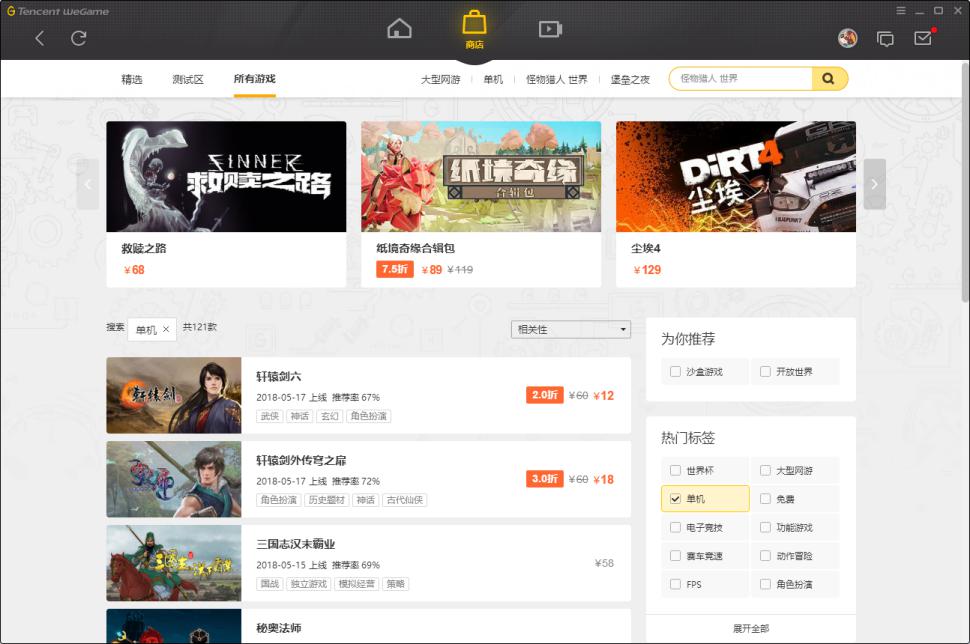This screenshot has width=970, height=644.
Task: Open the WeGame home page icon
Action: [x=398, y=29]
